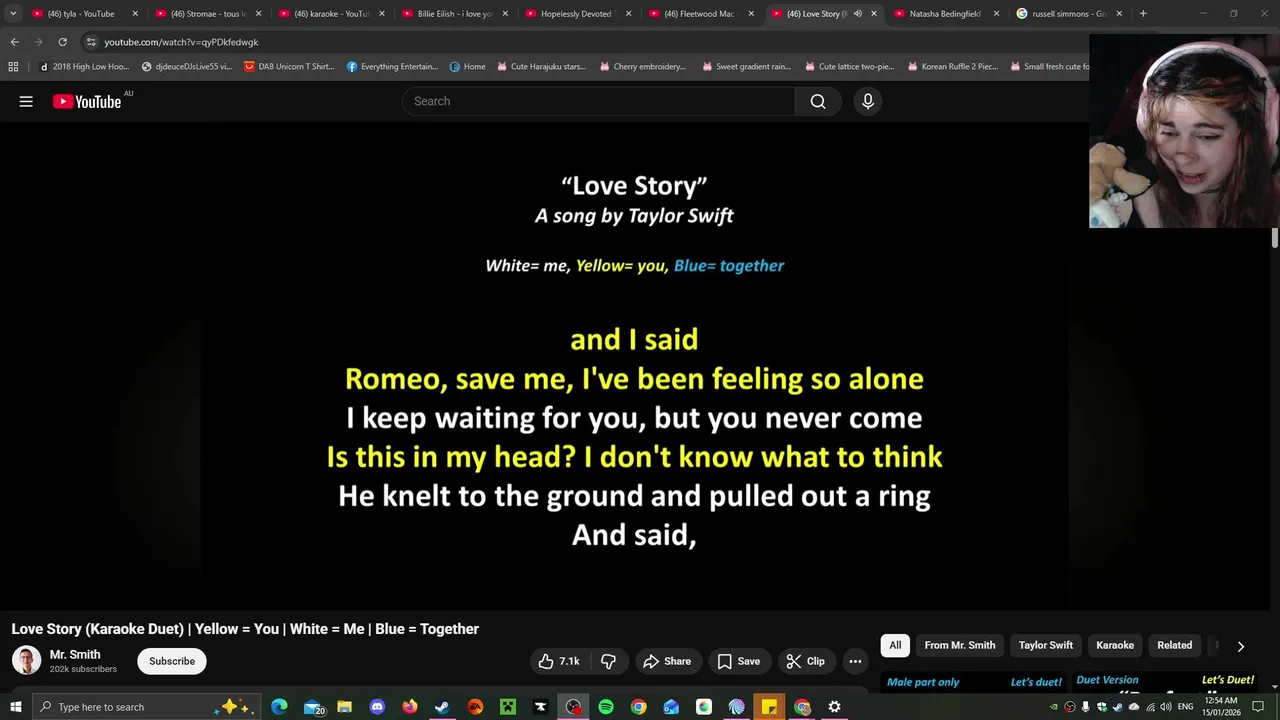Image resolution: width=1280 pixels, height=720 pixels.
Task: Go to the YouTube home logo
Action: tap(87, 101)
